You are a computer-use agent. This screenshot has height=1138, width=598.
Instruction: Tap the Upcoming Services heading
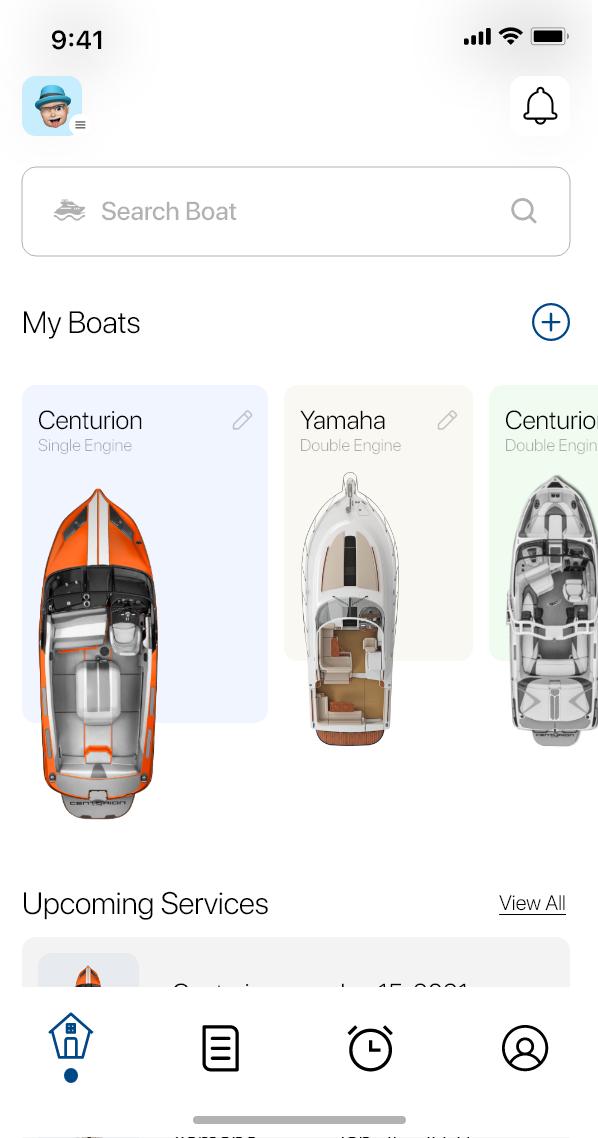pos(145,904)
